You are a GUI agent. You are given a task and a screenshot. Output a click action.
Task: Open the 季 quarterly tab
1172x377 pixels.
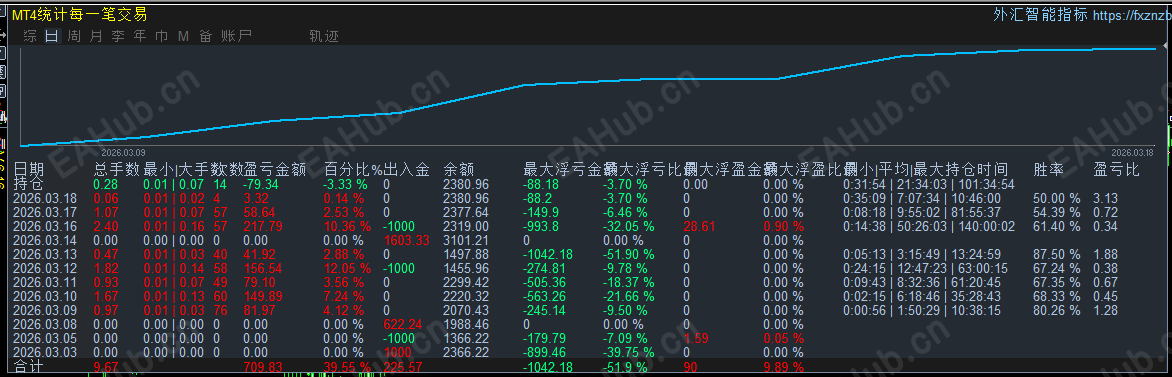click(117, 36)
